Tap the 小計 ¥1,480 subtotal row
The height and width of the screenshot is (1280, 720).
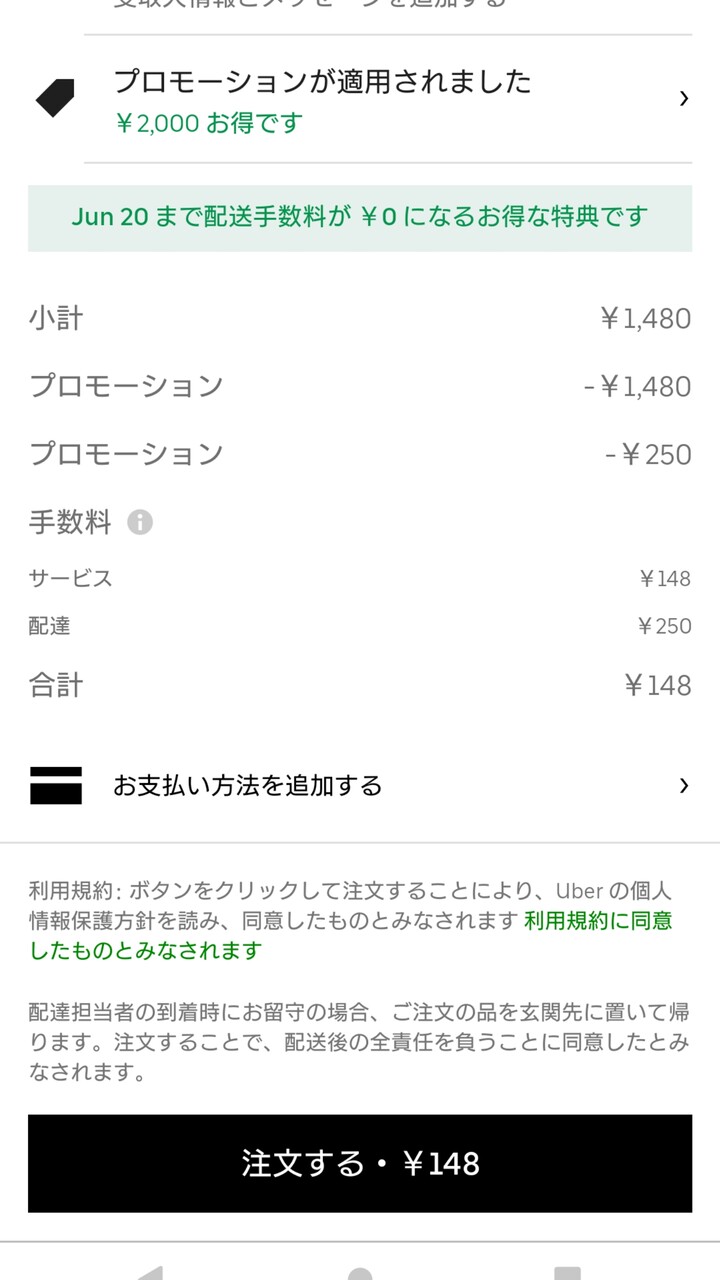coord(360,318)
